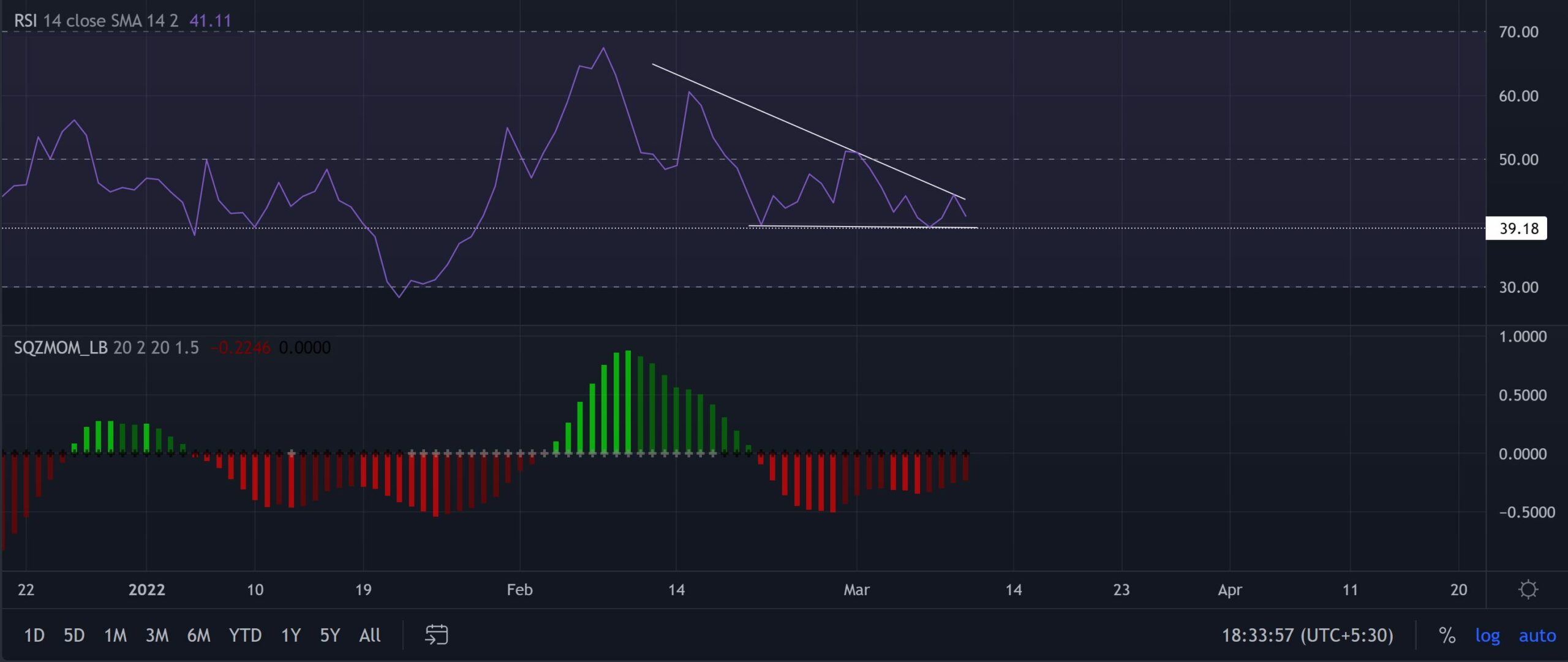Select the YTD range
This screenshot has width=1568, height=662.
[x=245, y=635]
